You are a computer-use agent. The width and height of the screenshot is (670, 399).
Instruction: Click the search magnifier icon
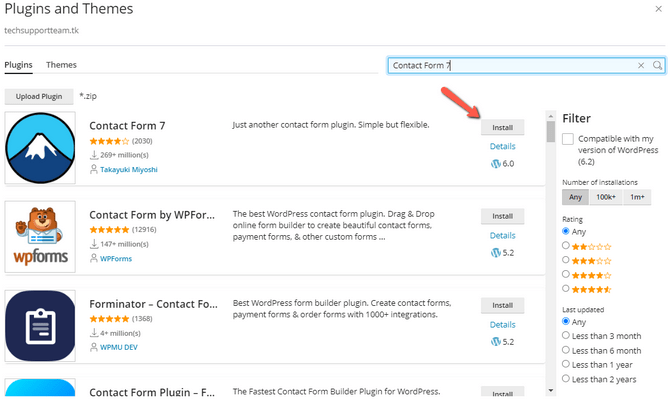tap(657, 65)
